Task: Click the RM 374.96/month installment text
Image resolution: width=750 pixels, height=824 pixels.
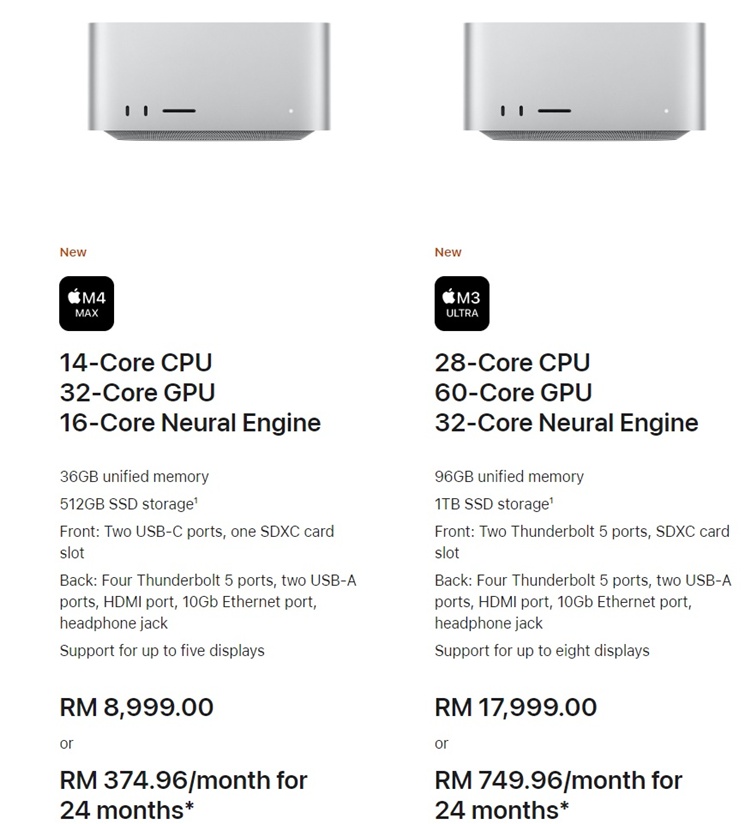Action: (x=183, y=795)
